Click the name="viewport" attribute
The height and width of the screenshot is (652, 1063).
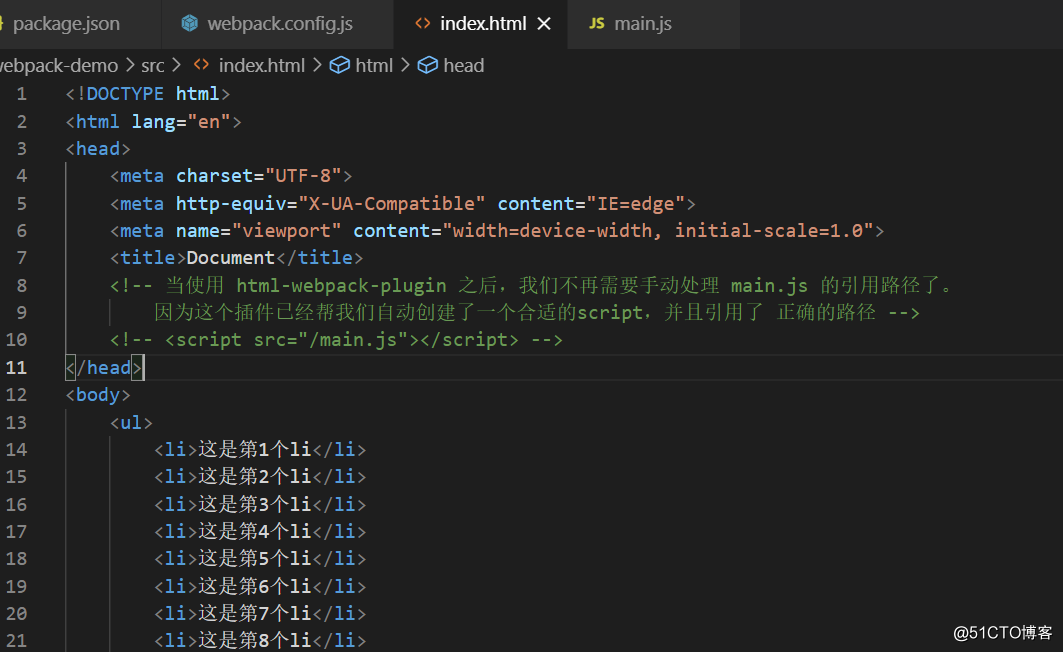coord(258,230)
